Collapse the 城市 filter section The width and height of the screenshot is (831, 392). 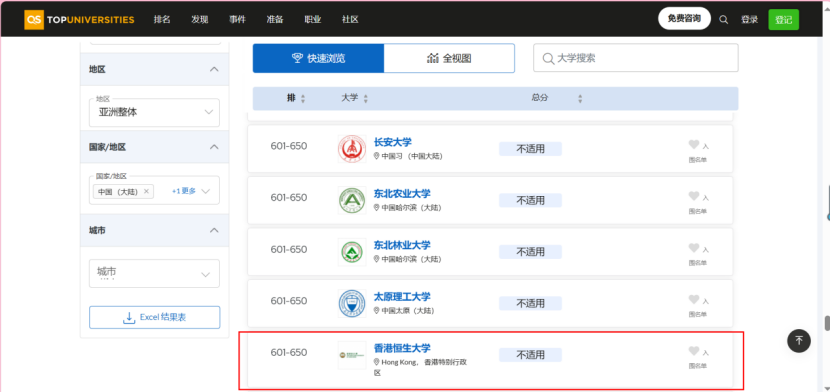tap(214, 230)
